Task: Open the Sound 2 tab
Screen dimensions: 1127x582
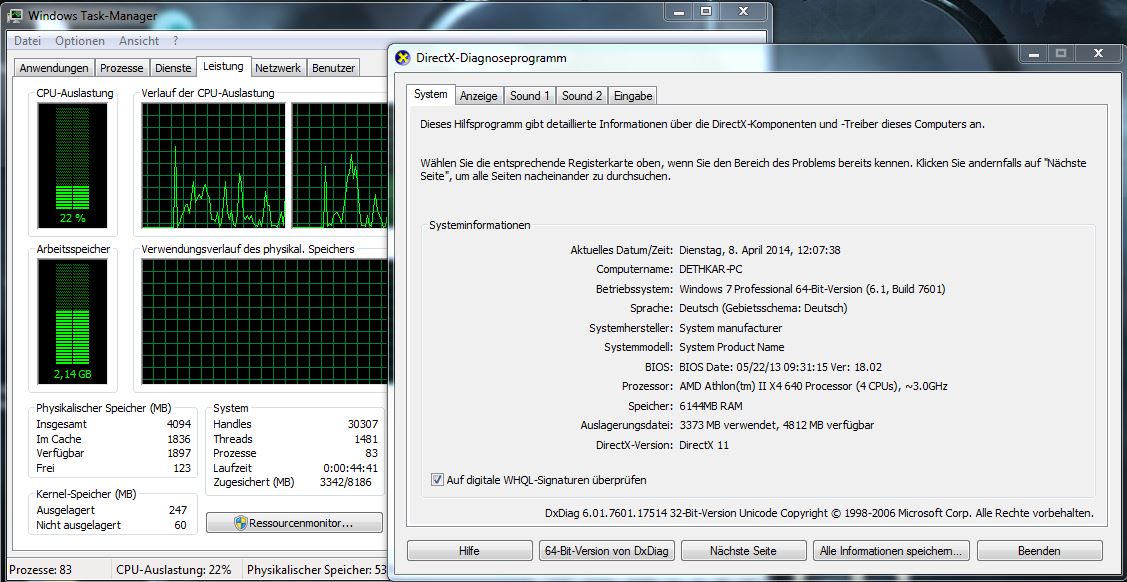Action: 581,96
